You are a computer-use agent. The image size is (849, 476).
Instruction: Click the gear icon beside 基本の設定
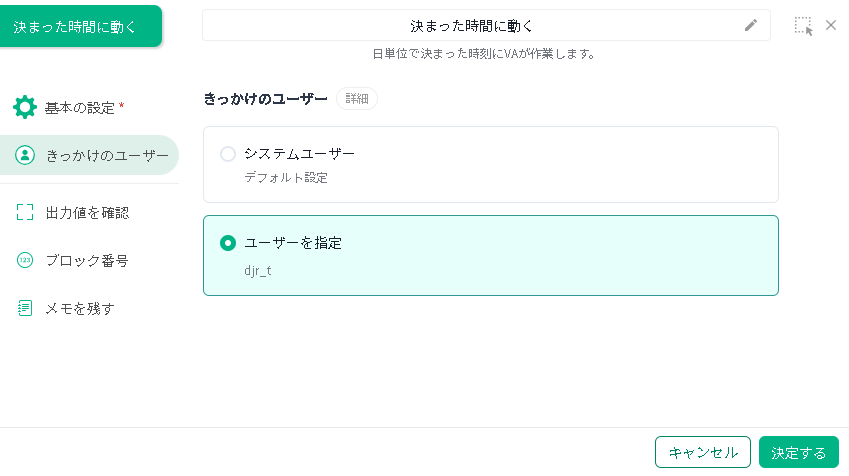(x=25, y=107)
